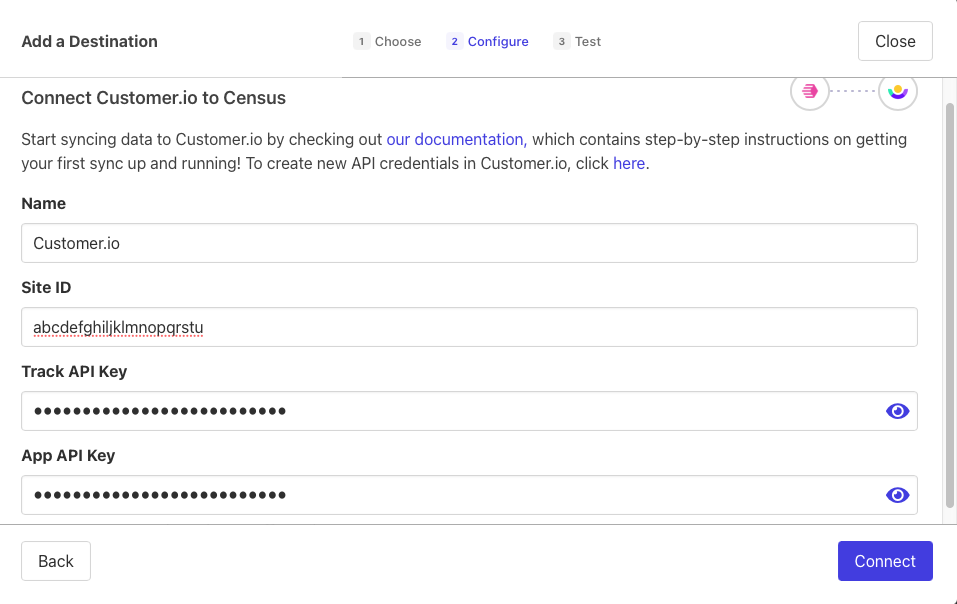The image size is (957, 604).
Task: Click the Customer.io logo icon
Action: pos(897,91)
